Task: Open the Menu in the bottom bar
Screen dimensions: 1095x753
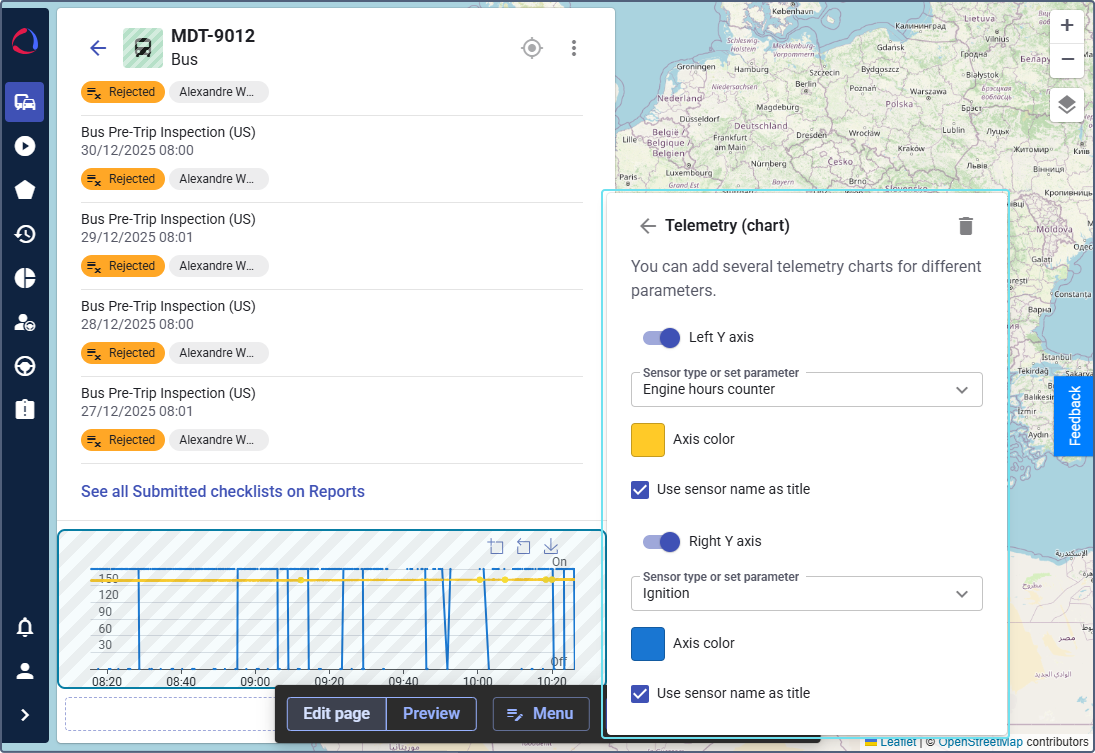Action: [541, 713]
